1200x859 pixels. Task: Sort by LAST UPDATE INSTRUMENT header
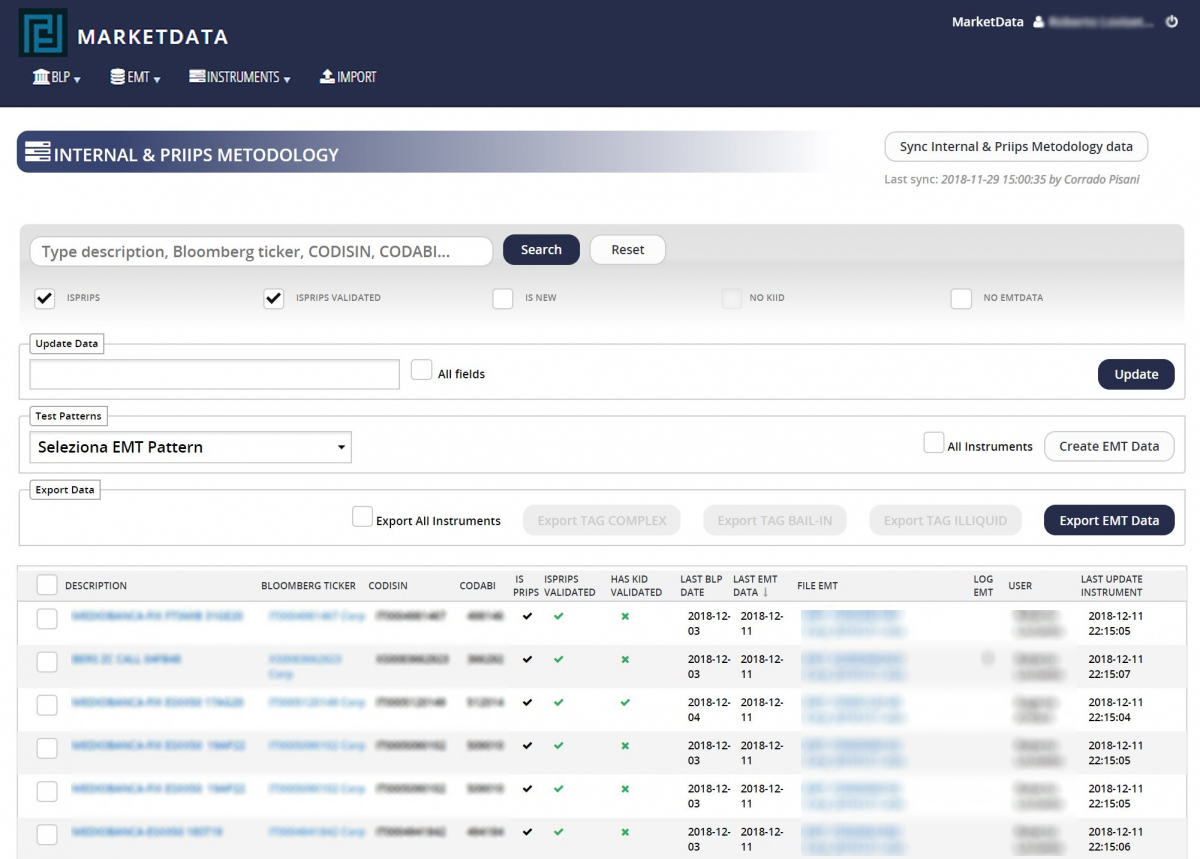1111,586
